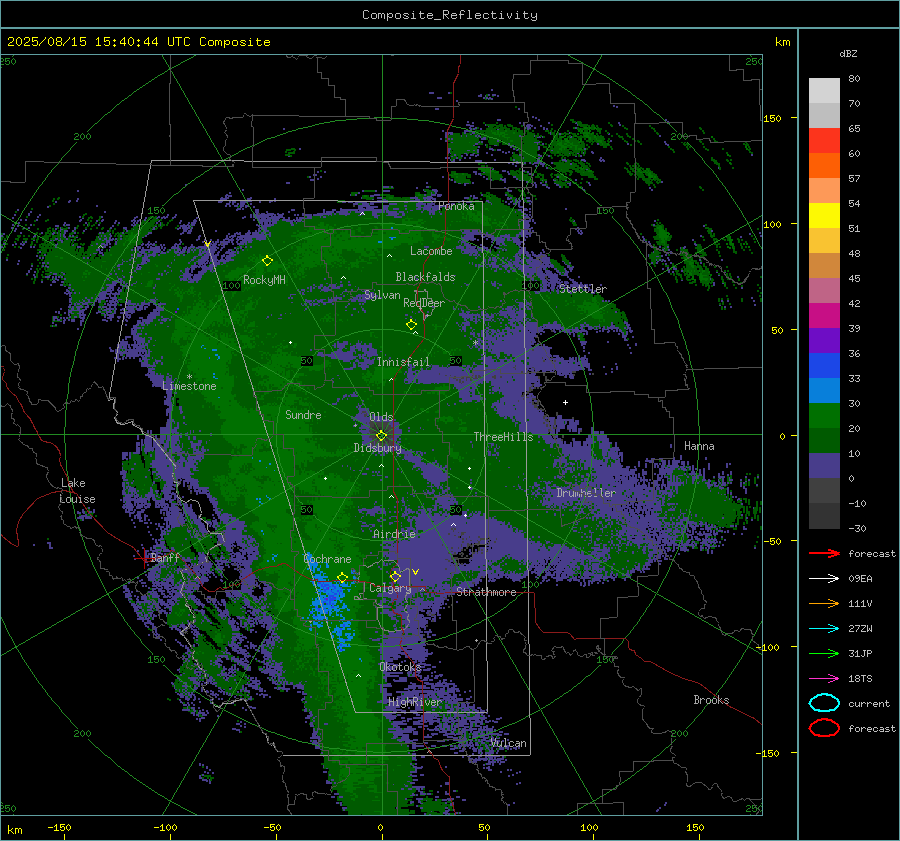Click the 80 dBZ light gray swatch
The height and width of the screenshot is (841, 900).
[x=824, y=90]
